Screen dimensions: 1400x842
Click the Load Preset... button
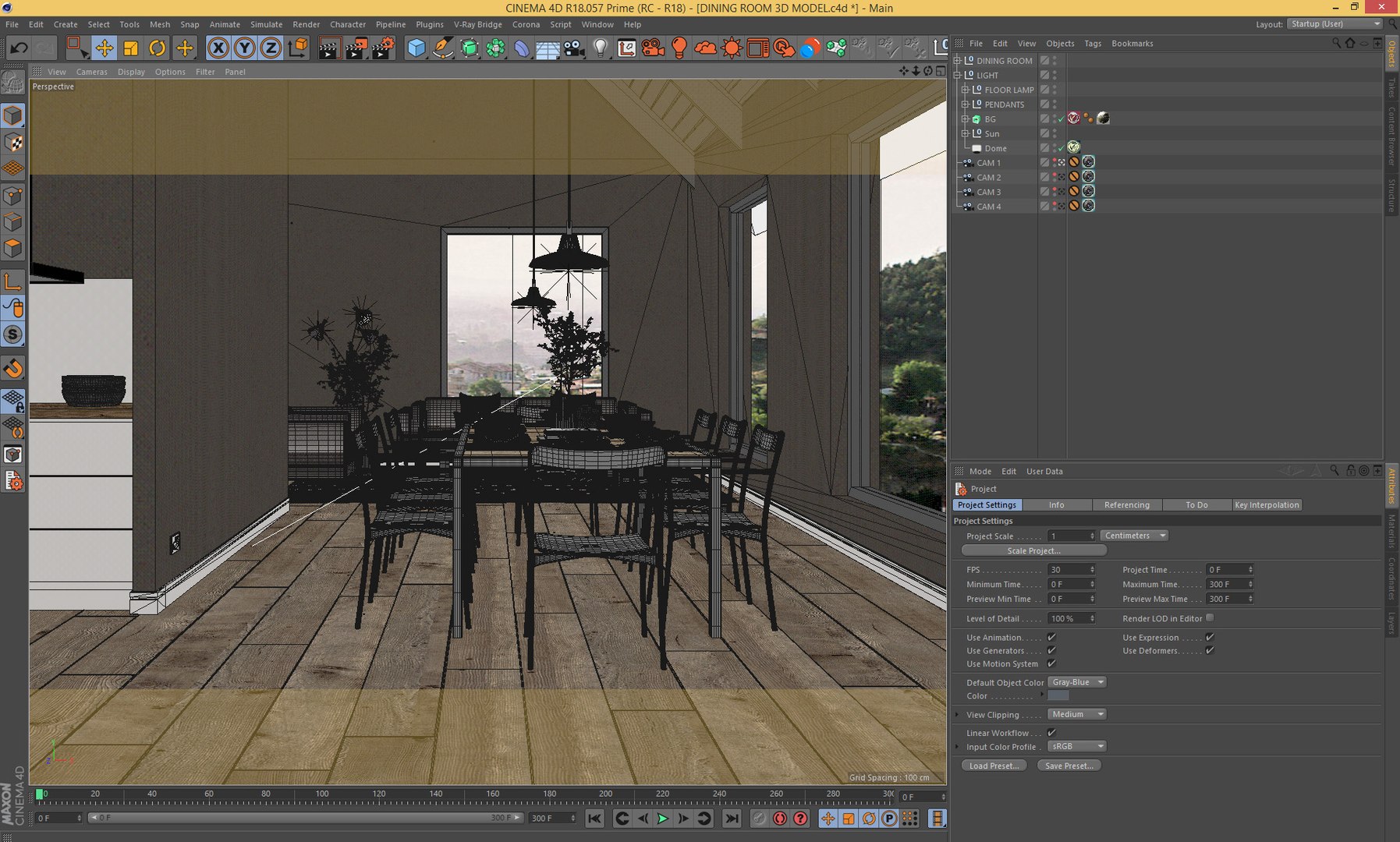point(994,766)
